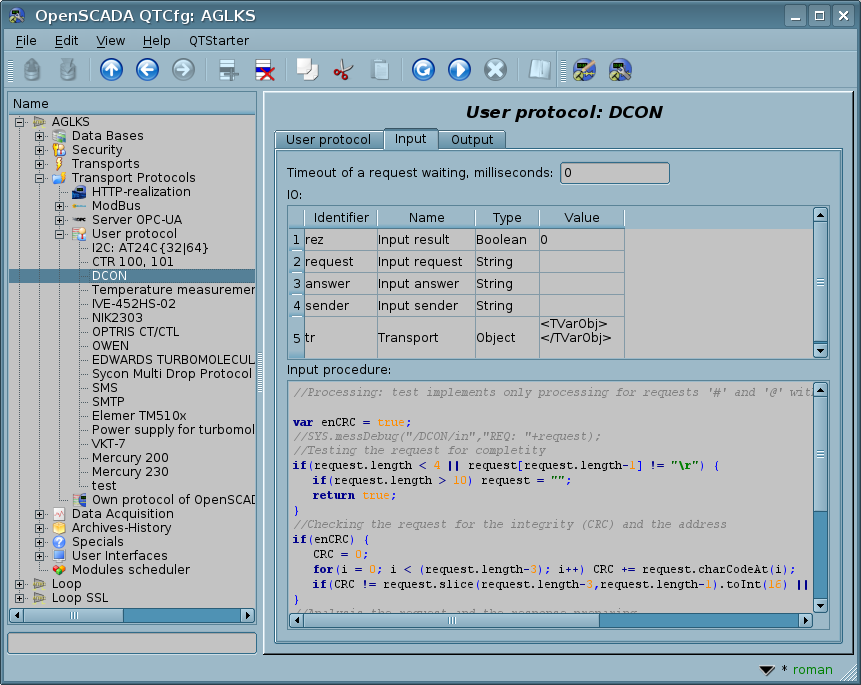Switch to the Output tab
861x685 pixels.
(472, 140)
